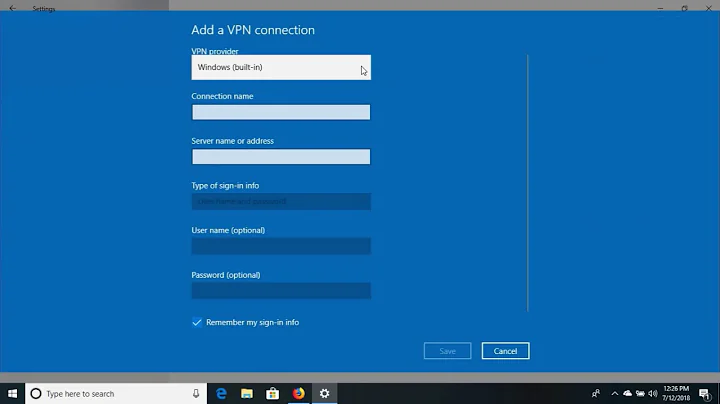Open Microsoft Store from the taskbar
The height and width of the screenshot is (404, 720).
pyautogui.click(x=273, y=393)
